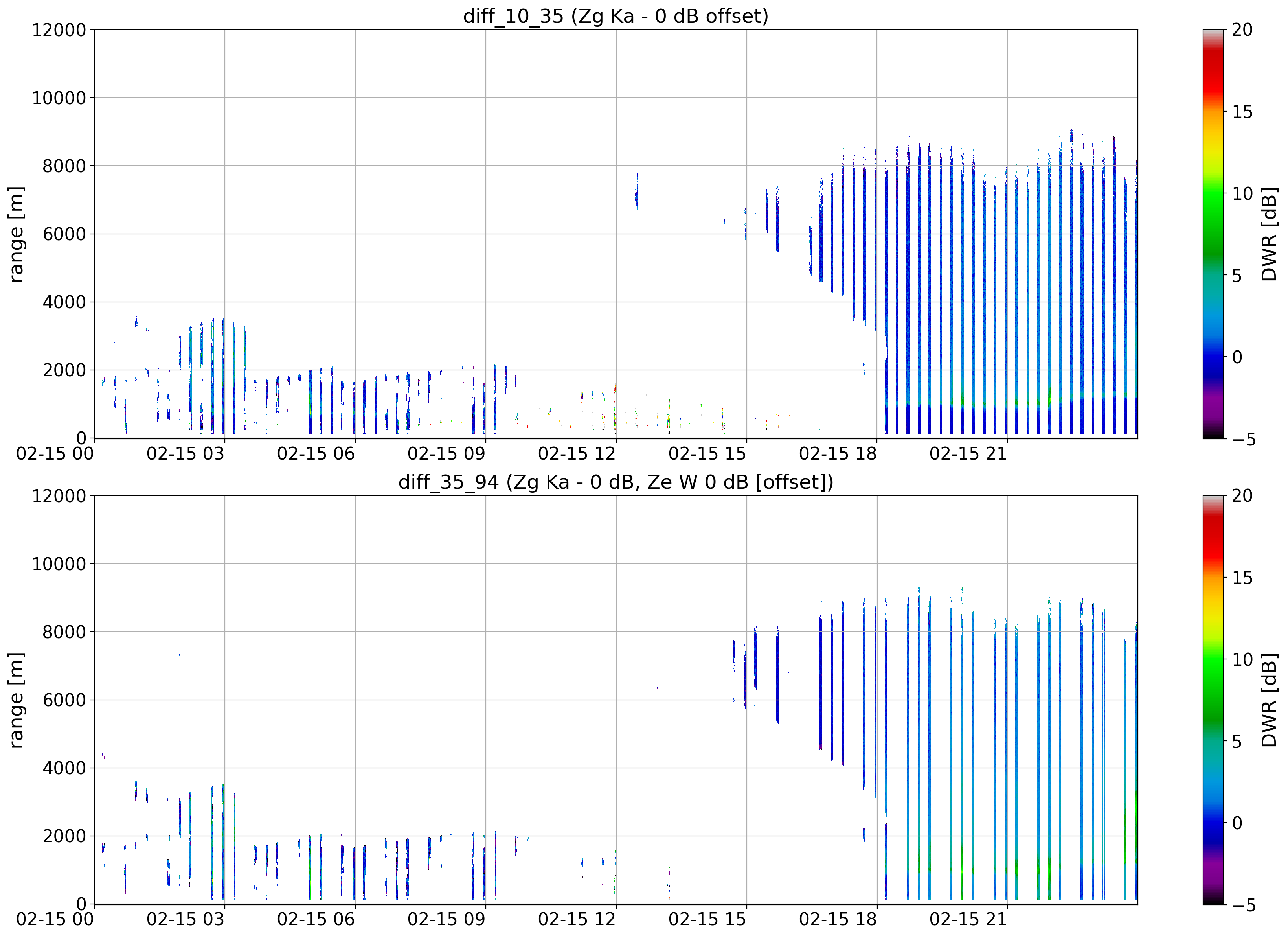The image size is (1288, 937).
Task: Select the '02-15 06' time tick under the diff_35_94 plot
Action: [316, 920]
